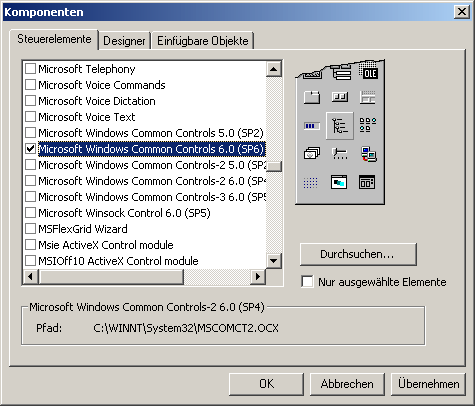475x406 pixels.
Task: Select the Toolbar control icon
Action: (340, 97)
